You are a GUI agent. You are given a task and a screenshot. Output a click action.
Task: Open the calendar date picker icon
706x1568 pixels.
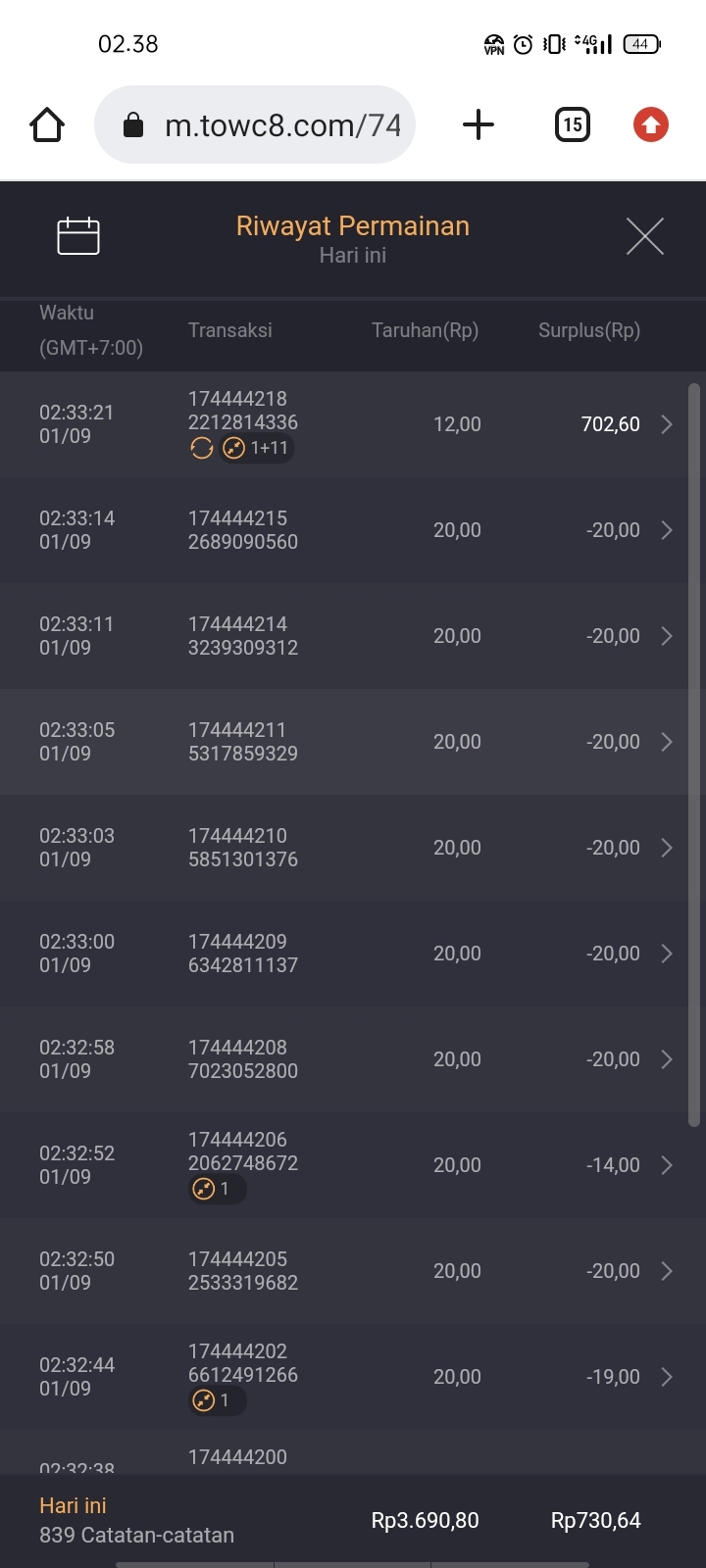click(x=78, y=236)
